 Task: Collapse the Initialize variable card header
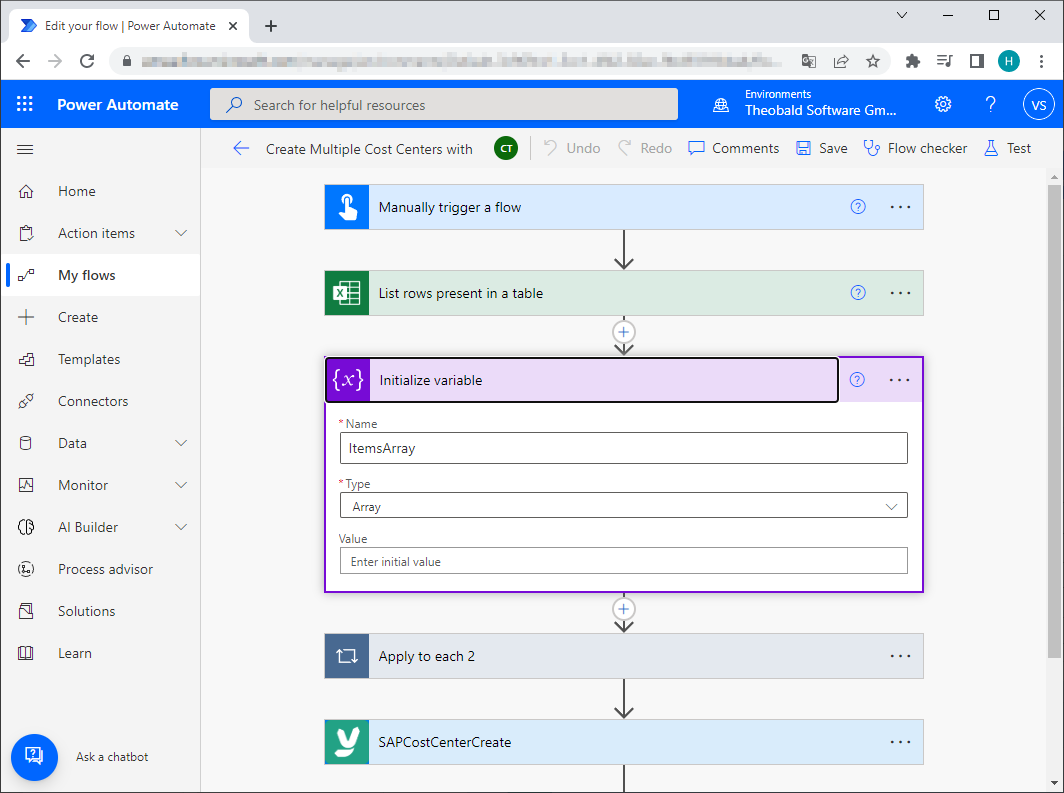(582, 380)
